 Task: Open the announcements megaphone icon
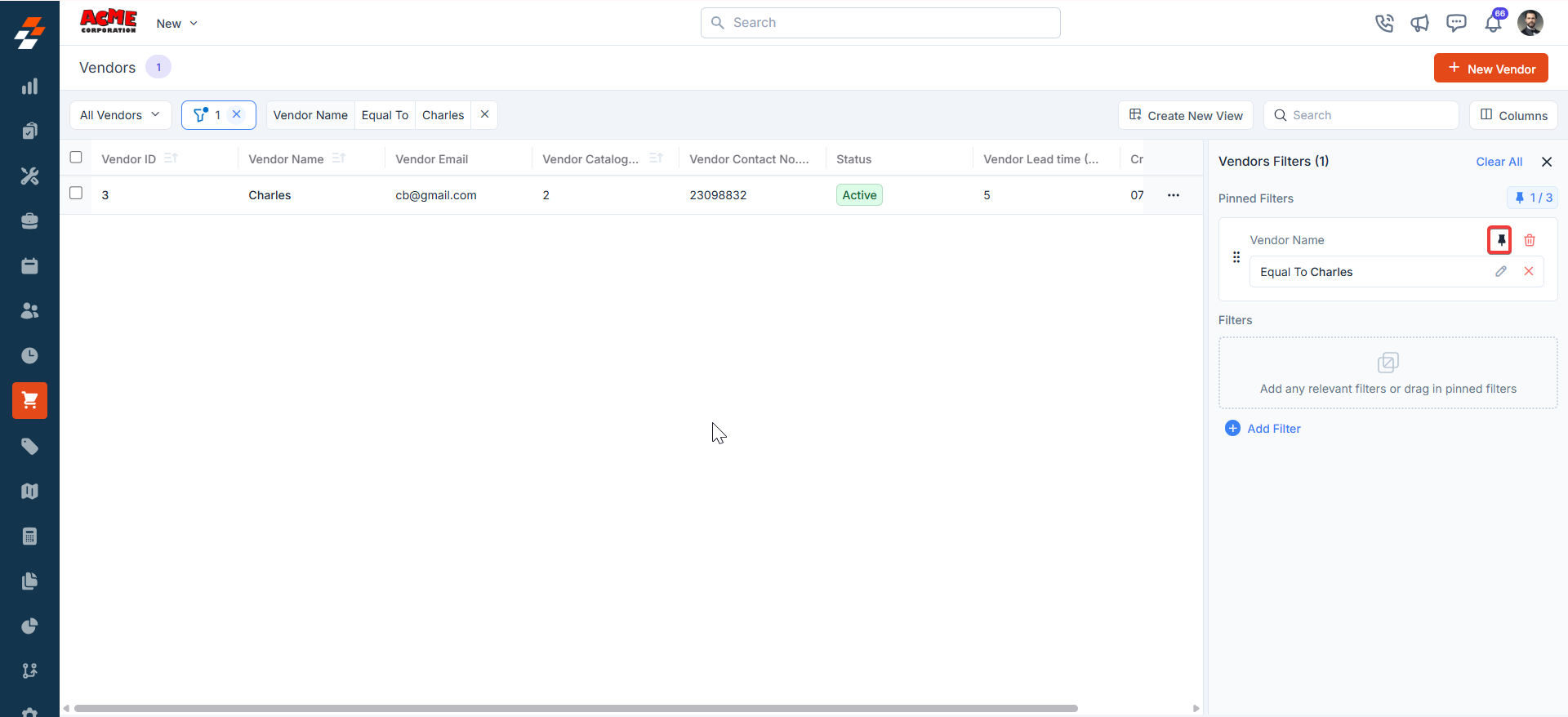[x=1420, y=23]
